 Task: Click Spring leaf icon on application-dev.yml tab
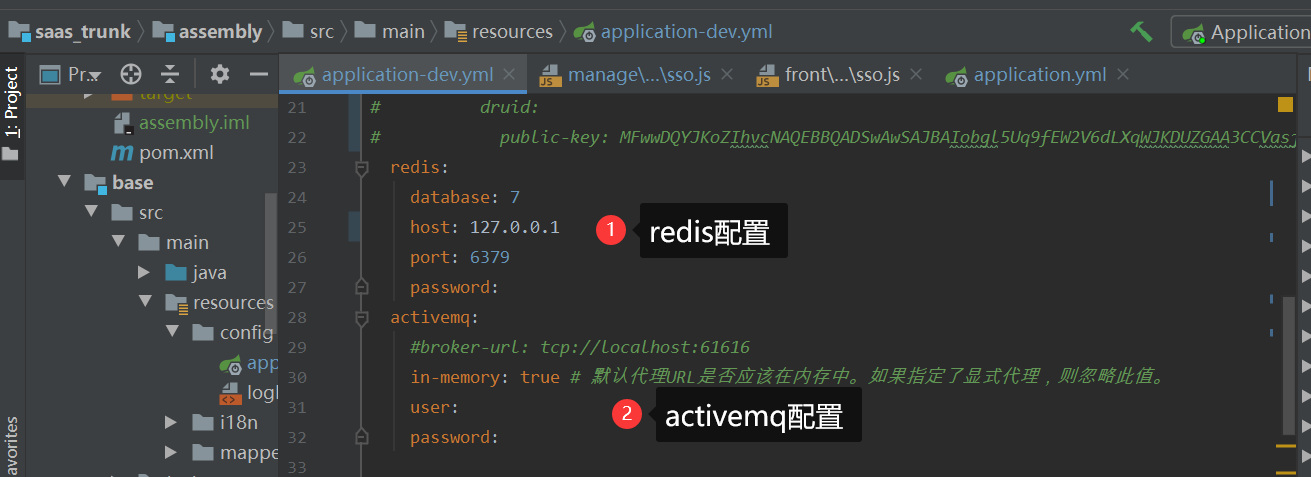pyautogui.click(x=303, y=76)
